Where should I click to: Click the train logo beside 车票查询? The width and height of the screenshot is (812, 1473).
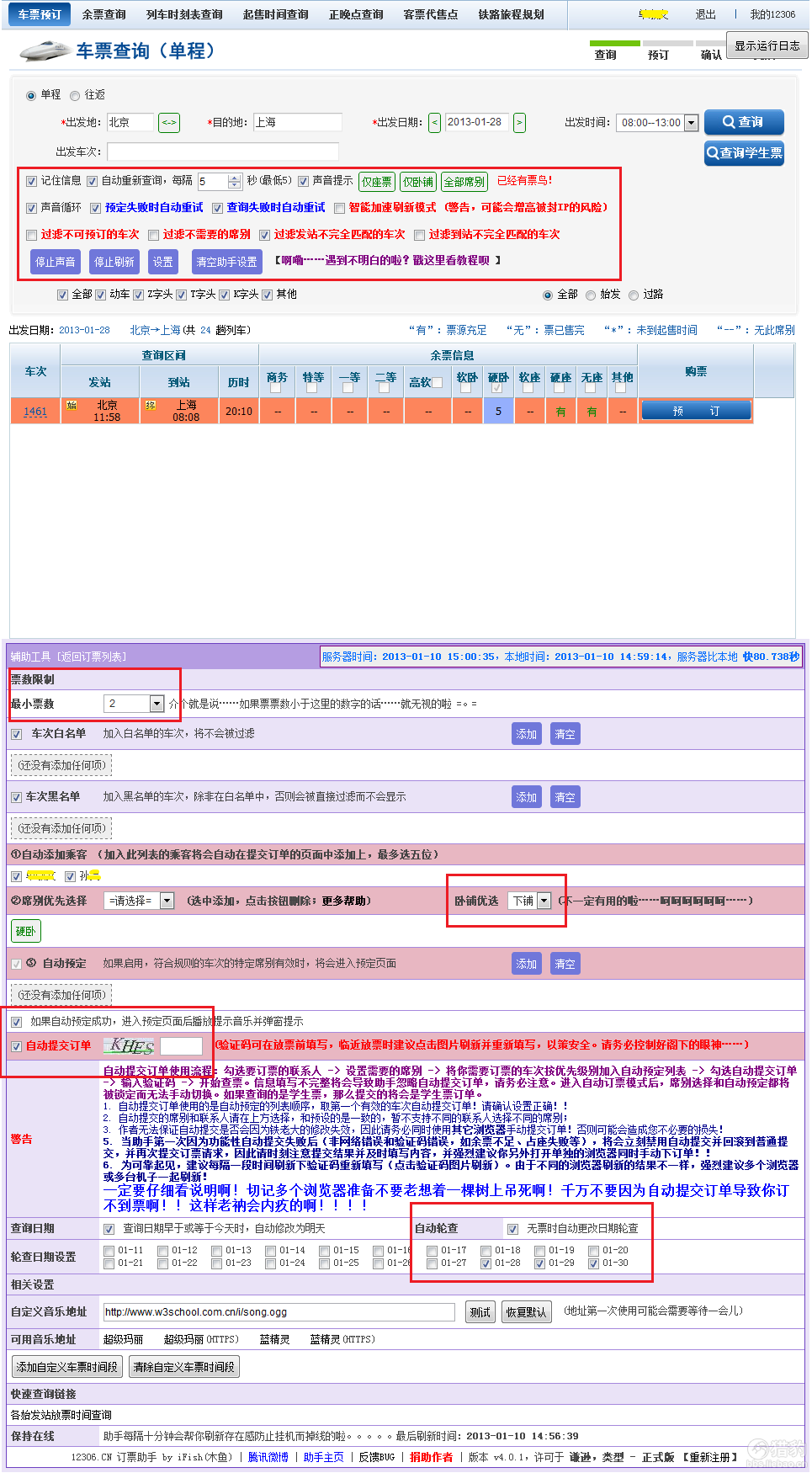click(45, 51)
